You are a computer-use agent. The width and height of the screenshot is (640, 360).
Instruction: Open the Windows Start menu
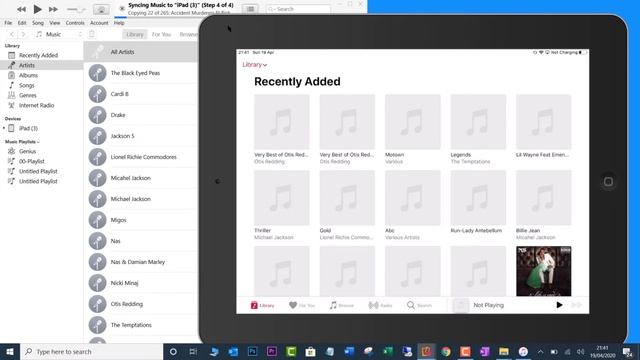[x=10, y=351]
